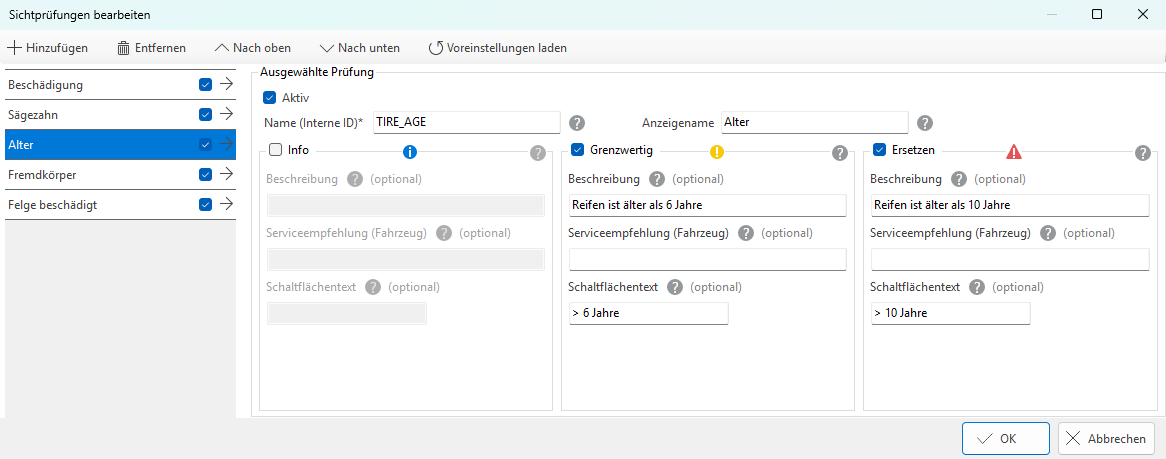Toggle the Grenzwertig checkbox
The width and height of the screenshot is (1166, 459).
click(578, 150)
